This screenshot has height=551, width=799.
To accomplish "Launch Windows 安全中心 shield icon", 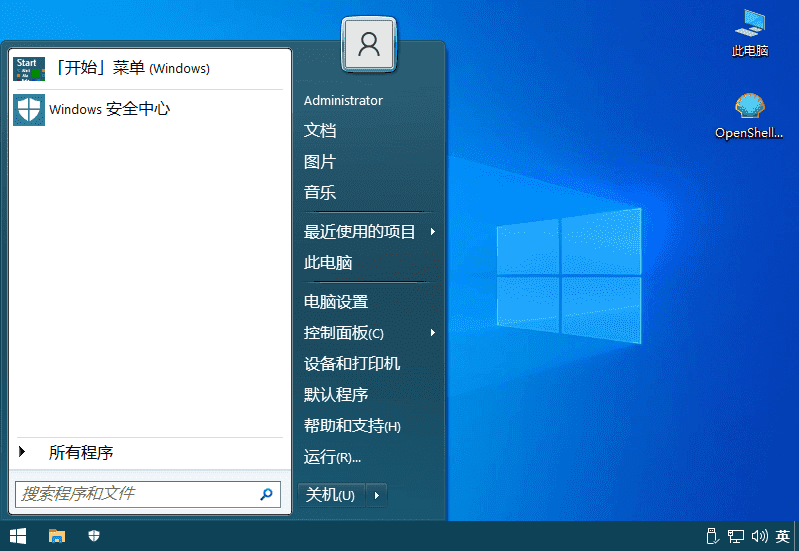I will [x=29, y=109].
